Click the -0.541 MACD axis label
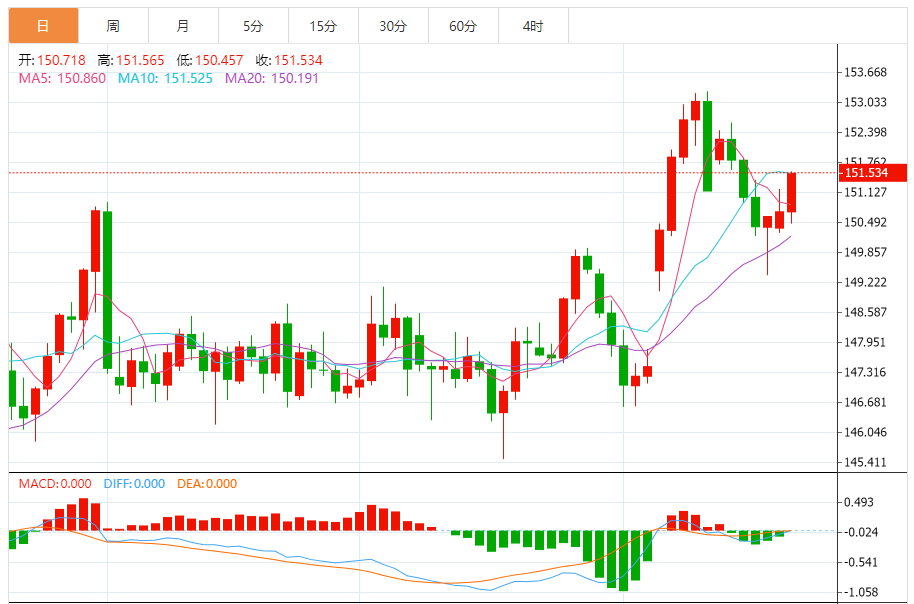 (860, 562)
